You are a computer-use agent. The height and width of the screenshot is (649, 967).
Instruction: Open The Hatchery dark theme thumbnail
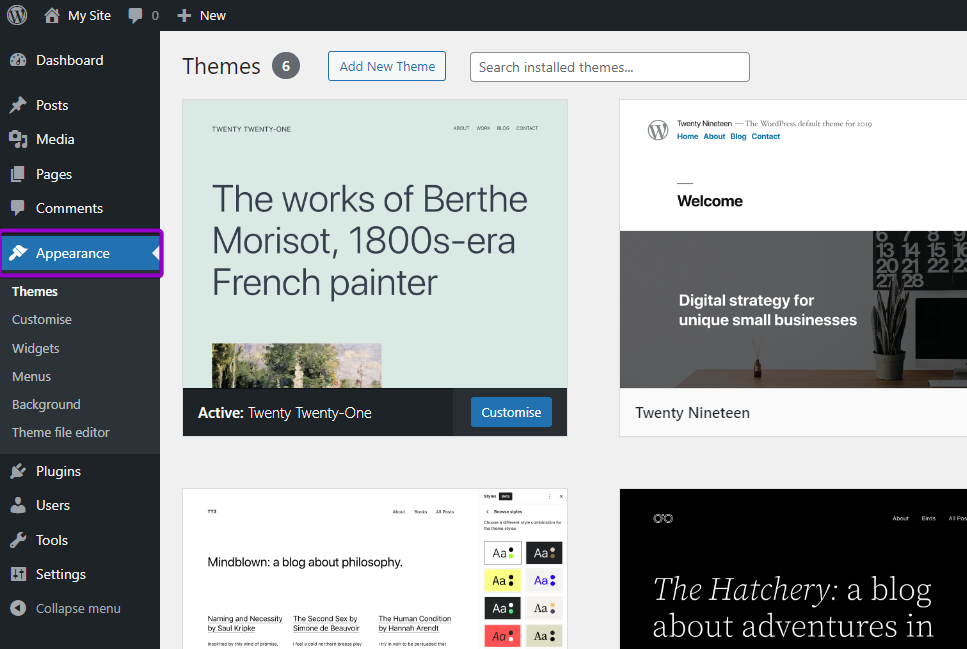tap(793, 569)
